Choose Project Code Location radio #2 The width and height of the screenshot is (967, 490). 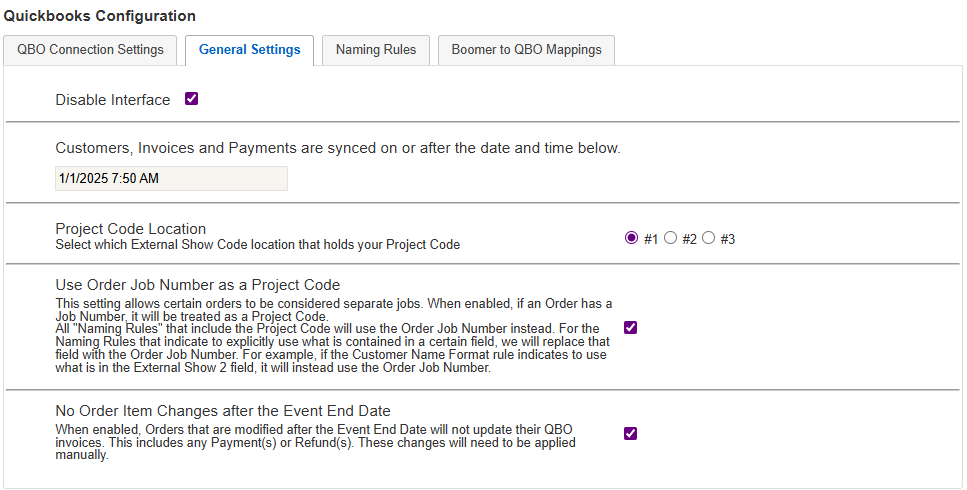pyautogui.click(x=671, y=238)
